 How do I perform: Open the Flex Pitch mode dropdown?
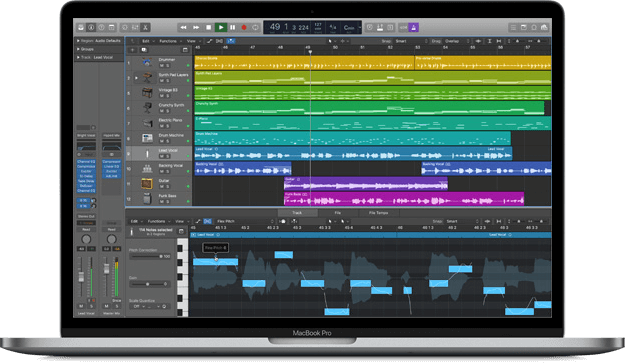pyautogui.click(x=245, y=221)
